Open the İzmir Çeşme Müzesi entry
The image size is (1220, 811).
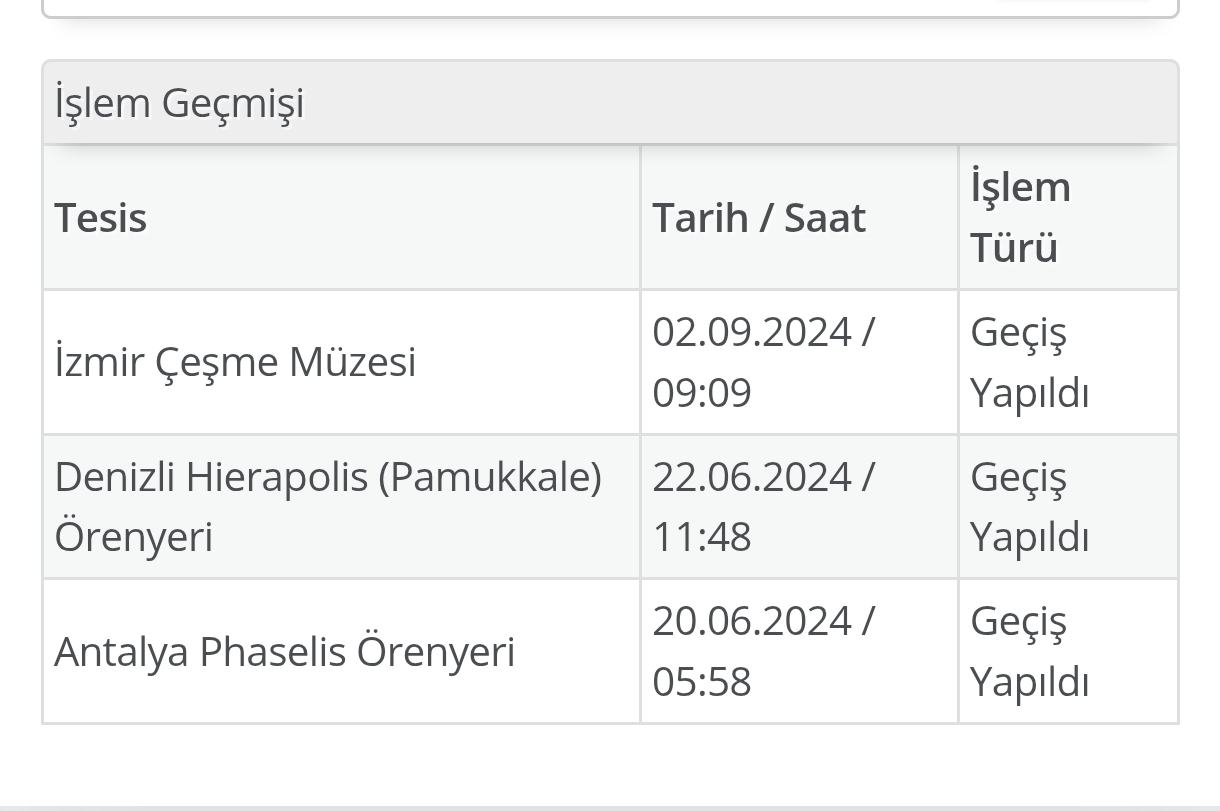(235, 362)
